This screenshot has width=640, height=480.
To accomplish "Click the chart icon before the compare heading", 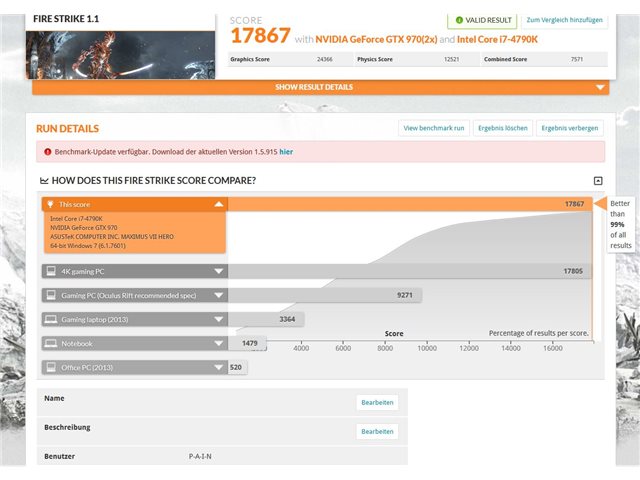I will [x=44, y=180].
